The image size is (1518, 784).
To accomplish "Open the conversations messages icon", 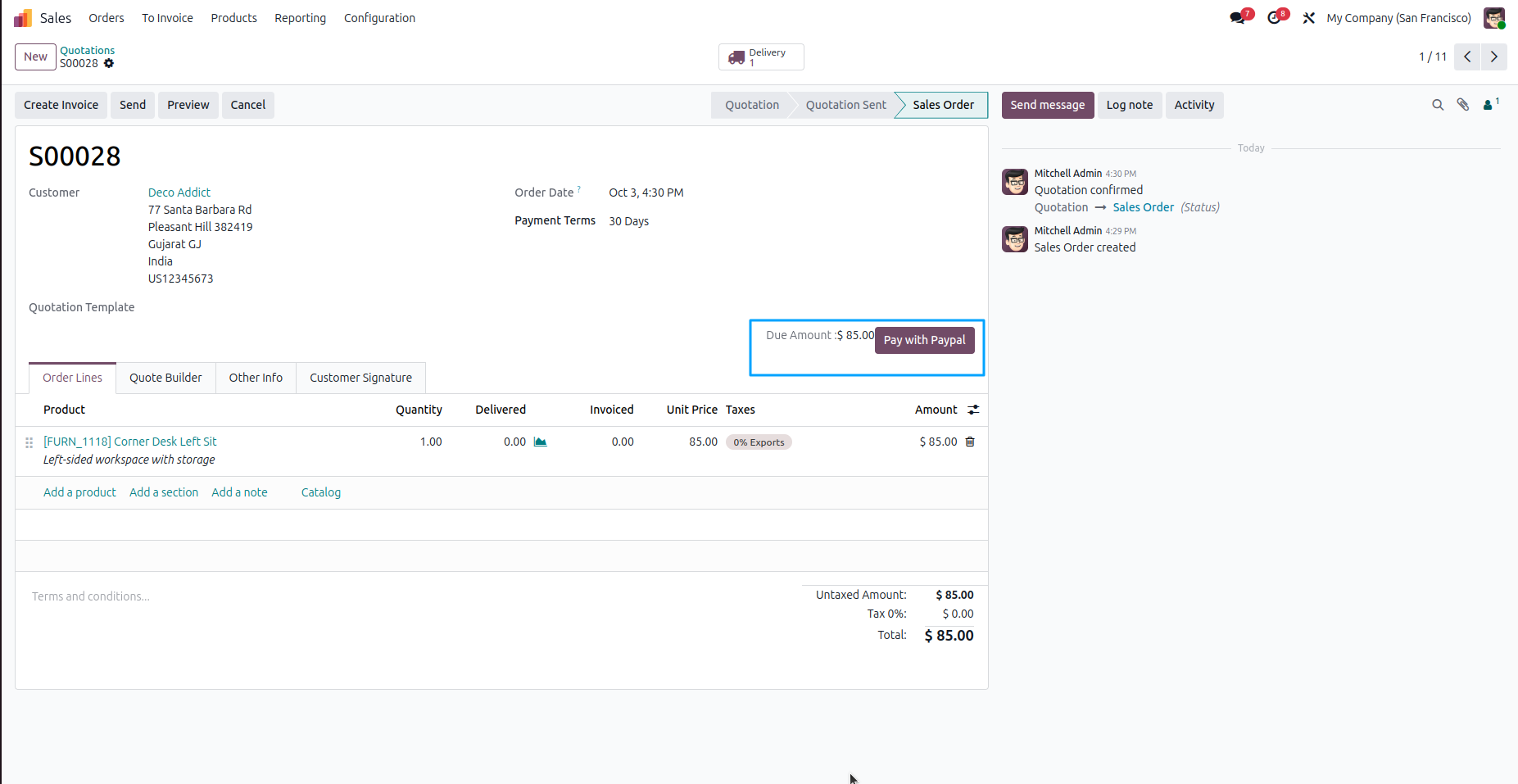I will (1237, 18).
